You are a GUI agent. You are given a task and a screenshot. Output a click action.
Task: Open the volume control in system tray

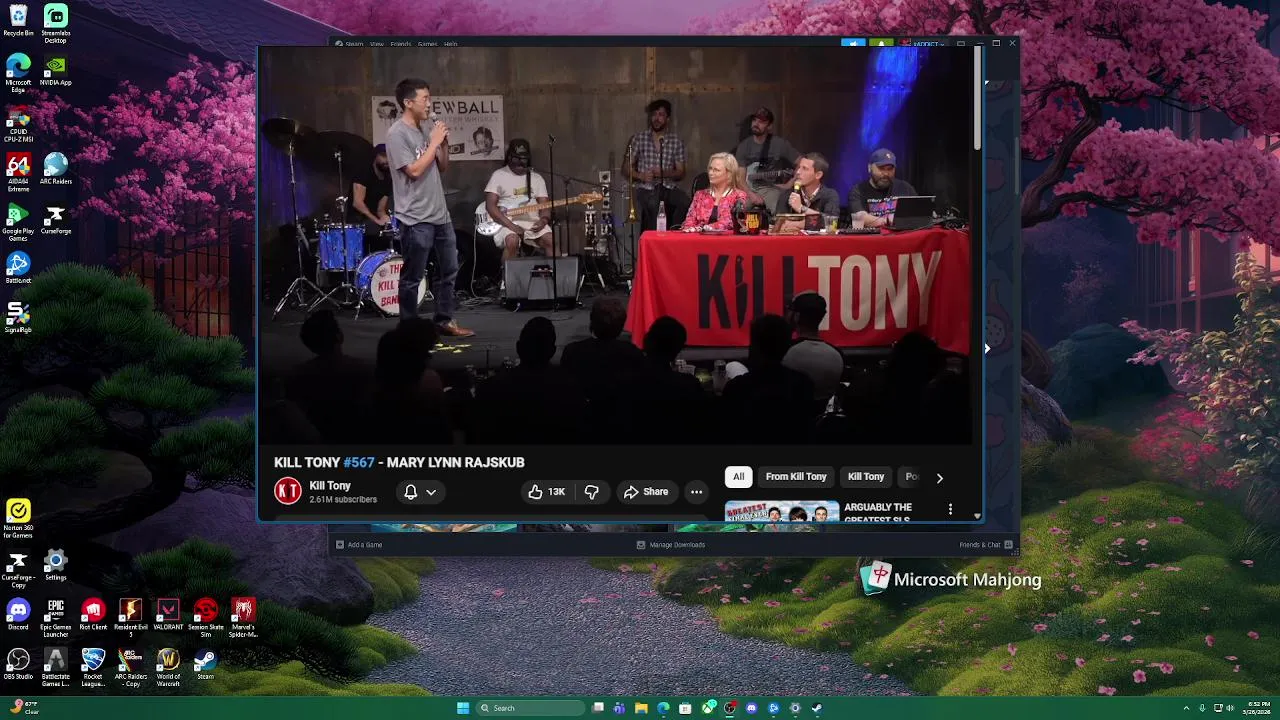tap(1230, 708)
